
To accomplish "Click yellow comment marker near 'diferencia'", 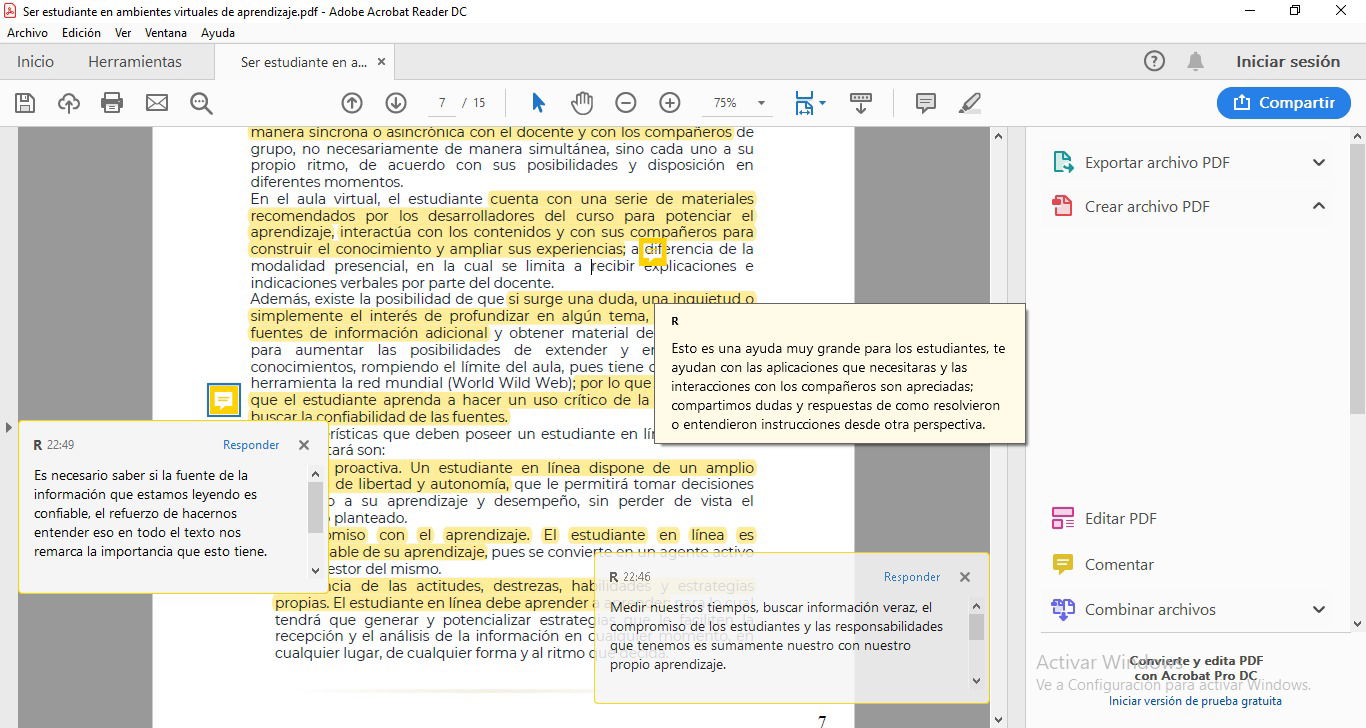I will coord(652,251).
